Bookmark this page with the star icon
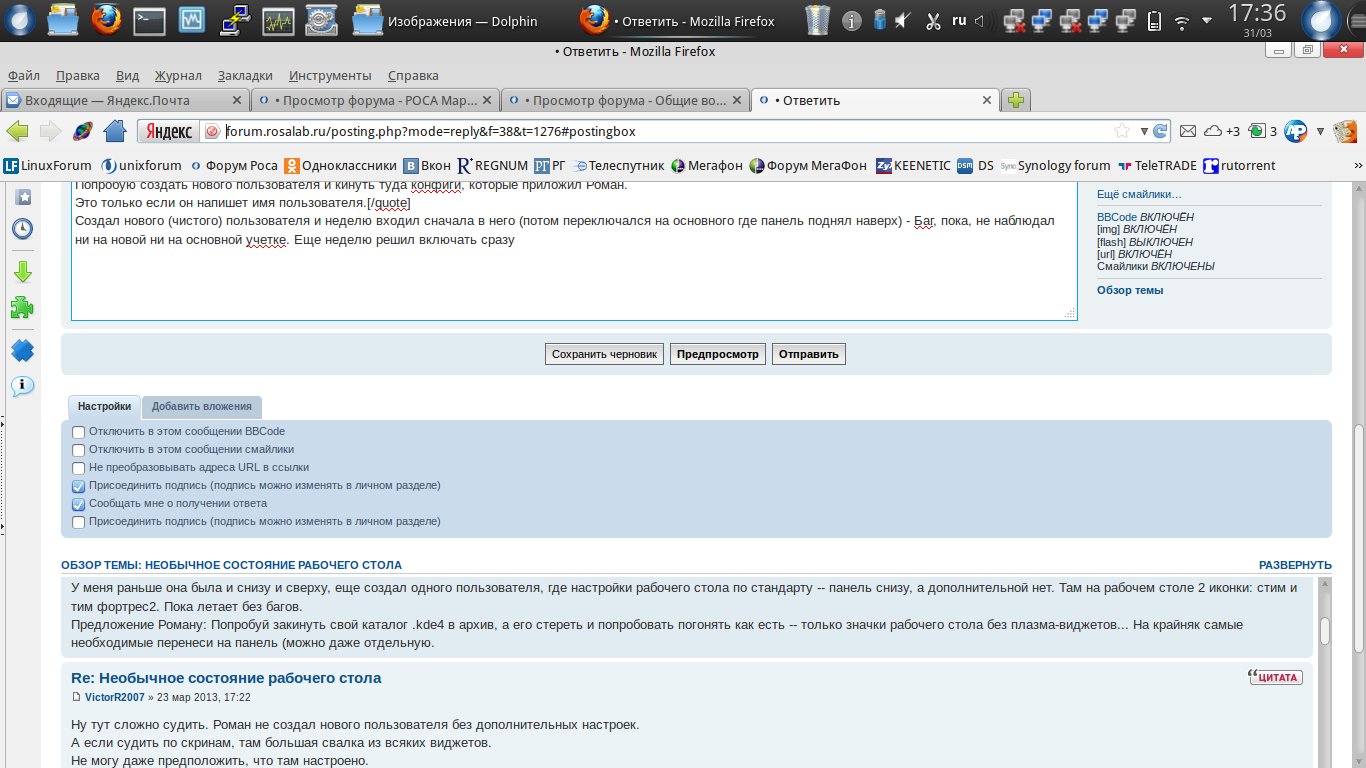This screenshot has height=768, width=1366. (1123, 131)
